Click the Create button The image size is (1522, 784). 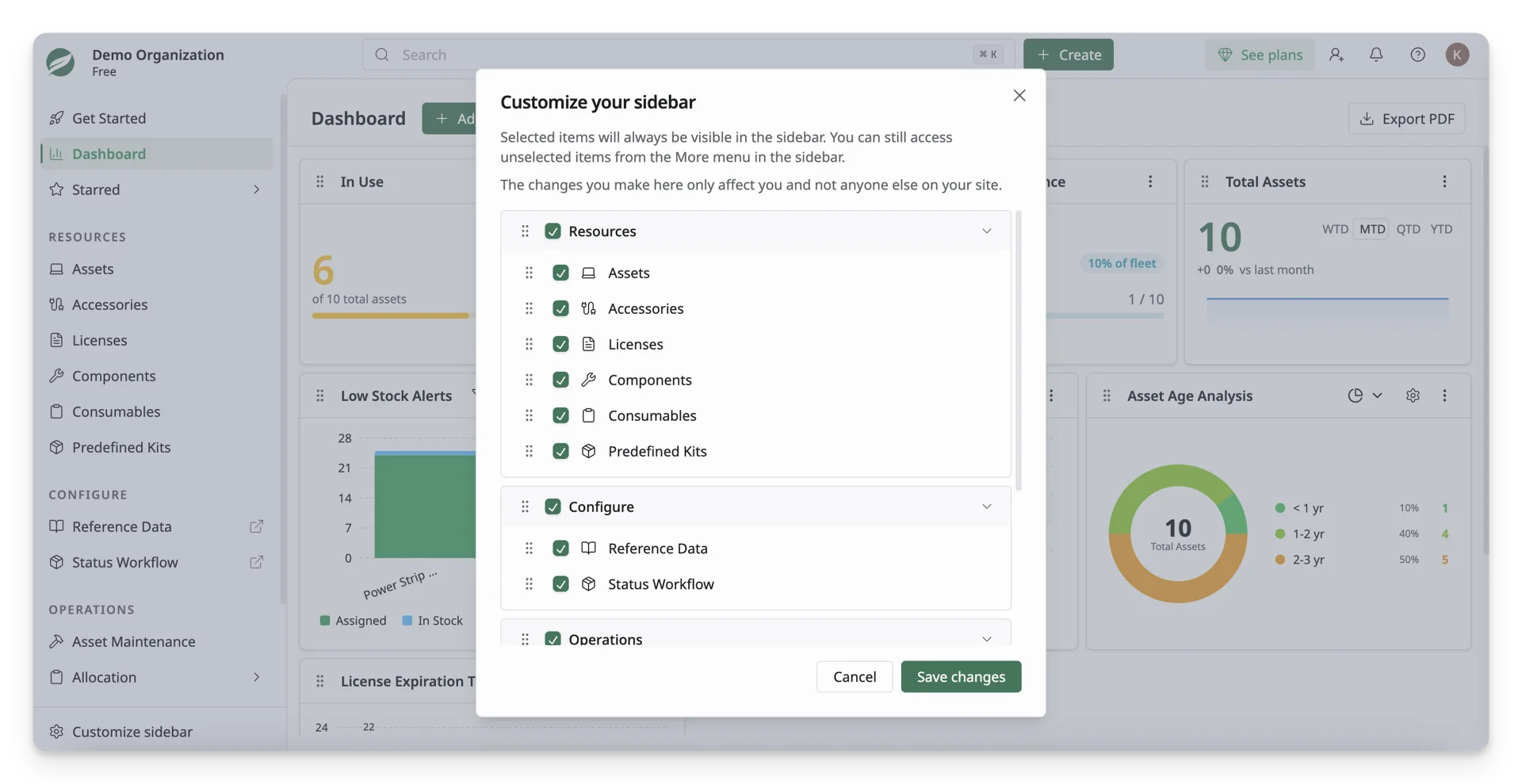coord(1069,55)
